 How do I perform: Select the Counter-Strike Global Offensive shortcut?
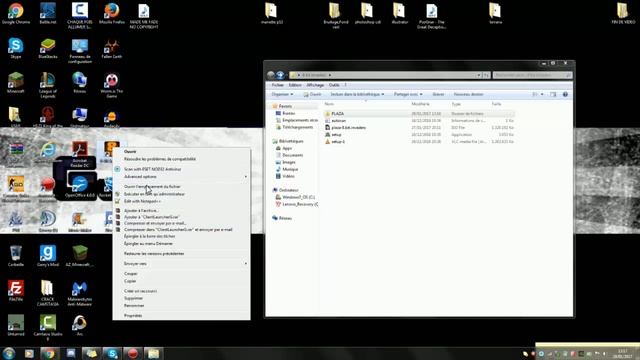tap(16, 190)
